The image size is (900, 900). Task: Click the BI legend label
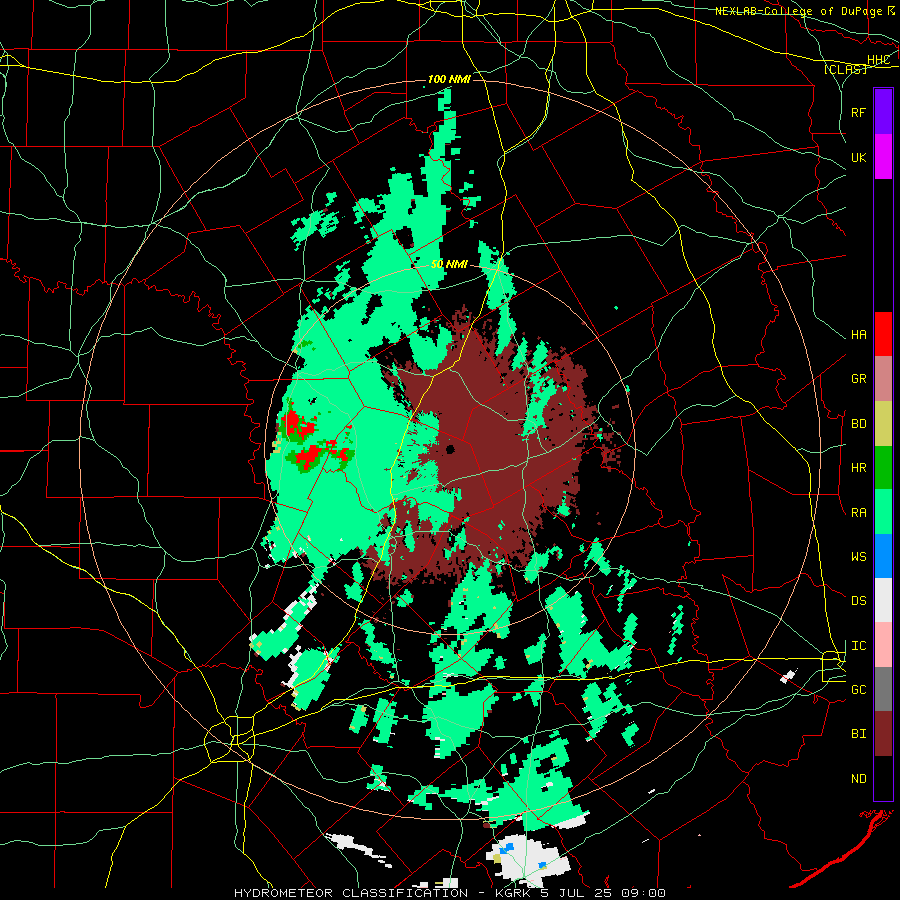[x=858, y=734]
